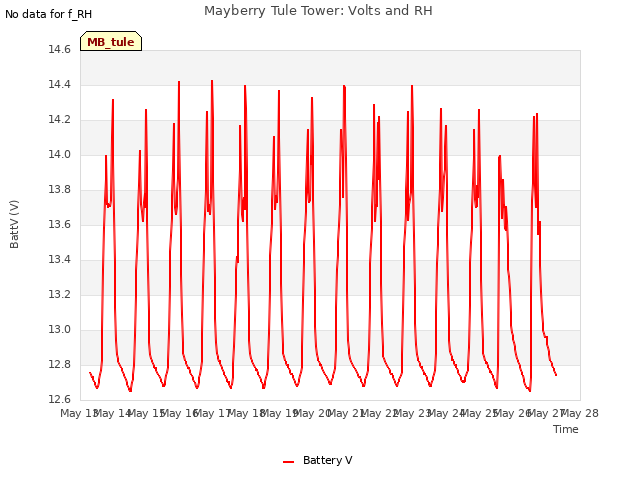Click the 14.0 y-axis tick label
This screenshot has height=480, width=640.
tap(60, 154)
